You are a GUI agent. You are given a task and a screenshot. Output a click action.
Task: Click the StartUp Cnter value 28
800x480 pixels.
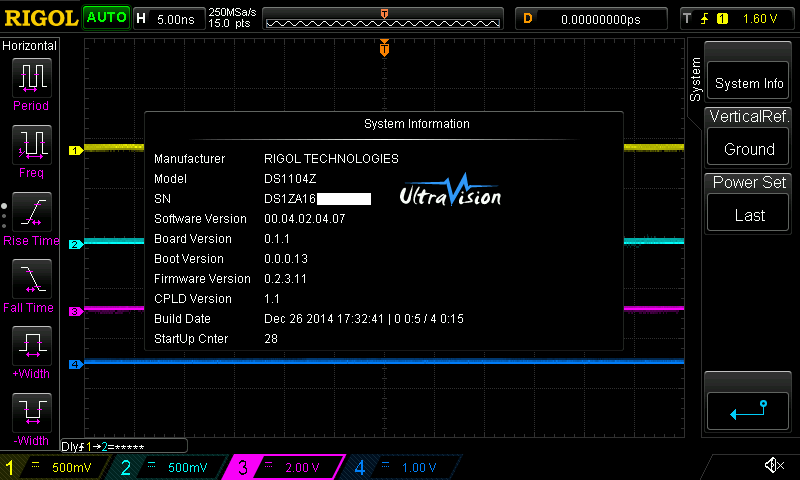tap(271, 339)
